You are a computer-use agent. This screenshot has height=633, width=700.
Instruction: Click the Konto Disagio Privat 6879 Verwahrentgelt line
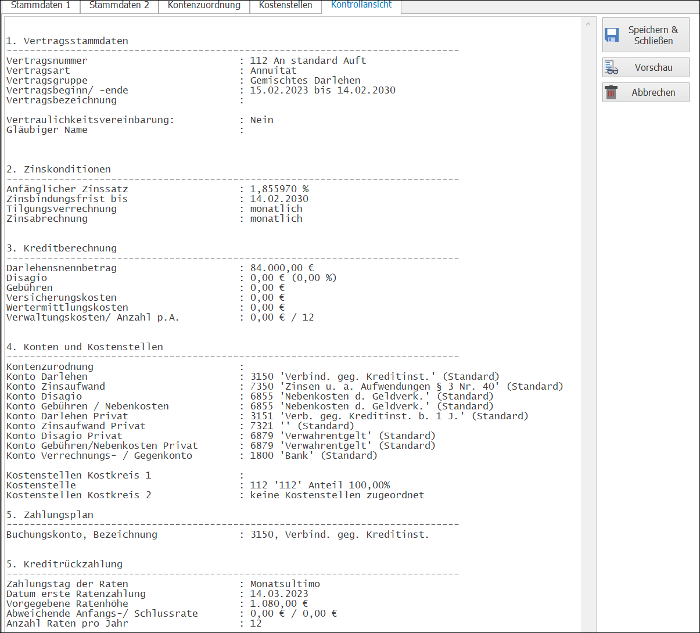343,436
